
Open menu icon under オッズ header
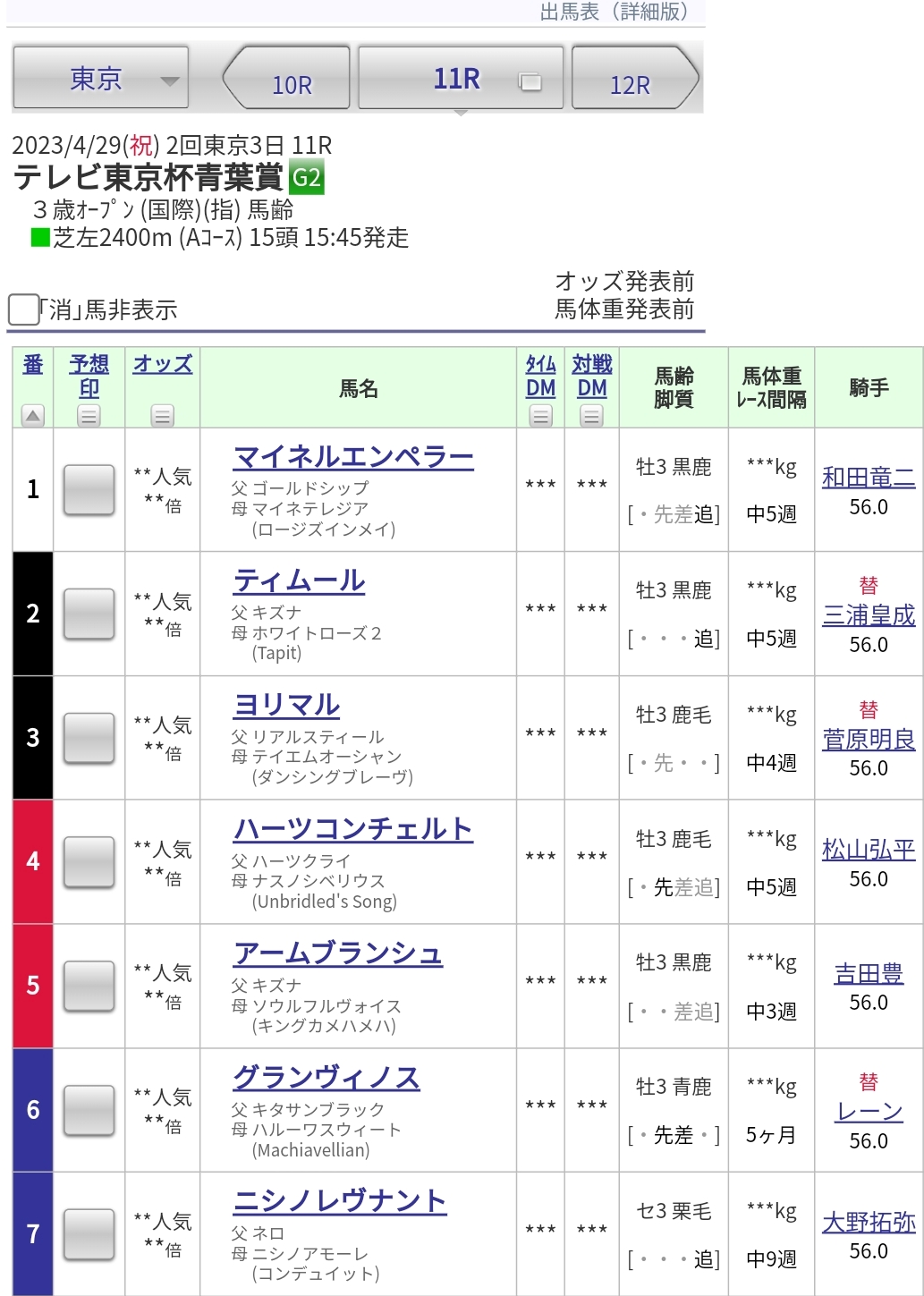pos(162,416)
